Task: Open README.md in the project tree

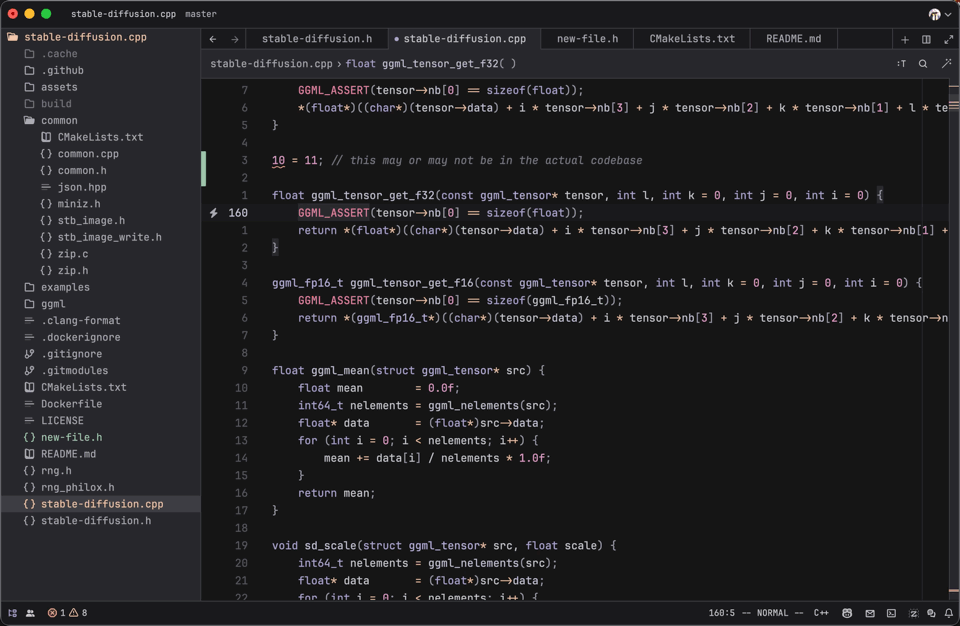Action: pos(100,454)
